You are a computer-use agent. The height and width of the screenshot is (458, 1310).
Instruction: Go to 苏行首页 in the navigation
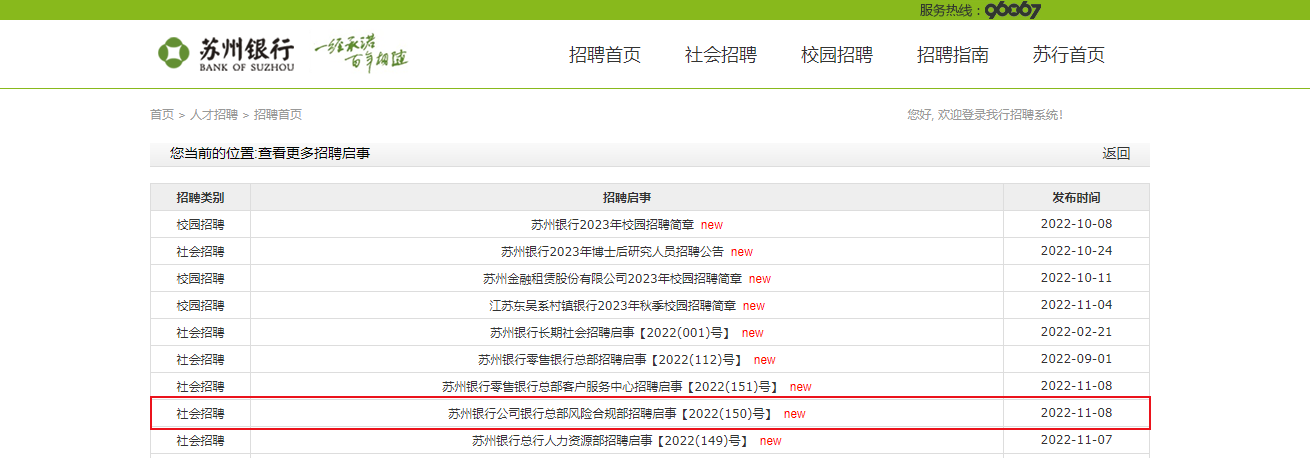click(1069, 55)
